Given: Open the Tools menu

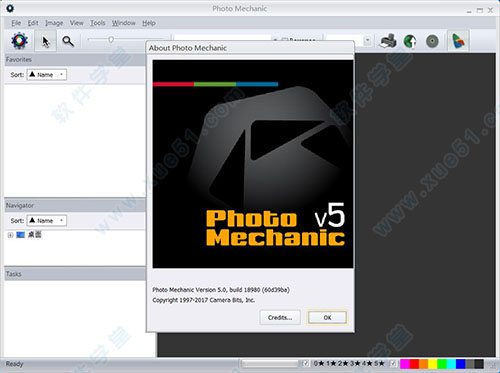Looking at the screenshot, I should (x=98, y=23).
